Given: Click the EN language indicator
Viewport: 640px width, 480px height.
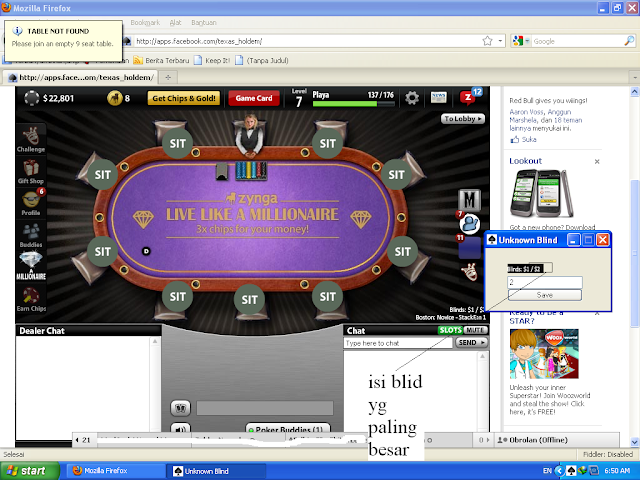Looking at the screenshot, I should coord(547,471).
